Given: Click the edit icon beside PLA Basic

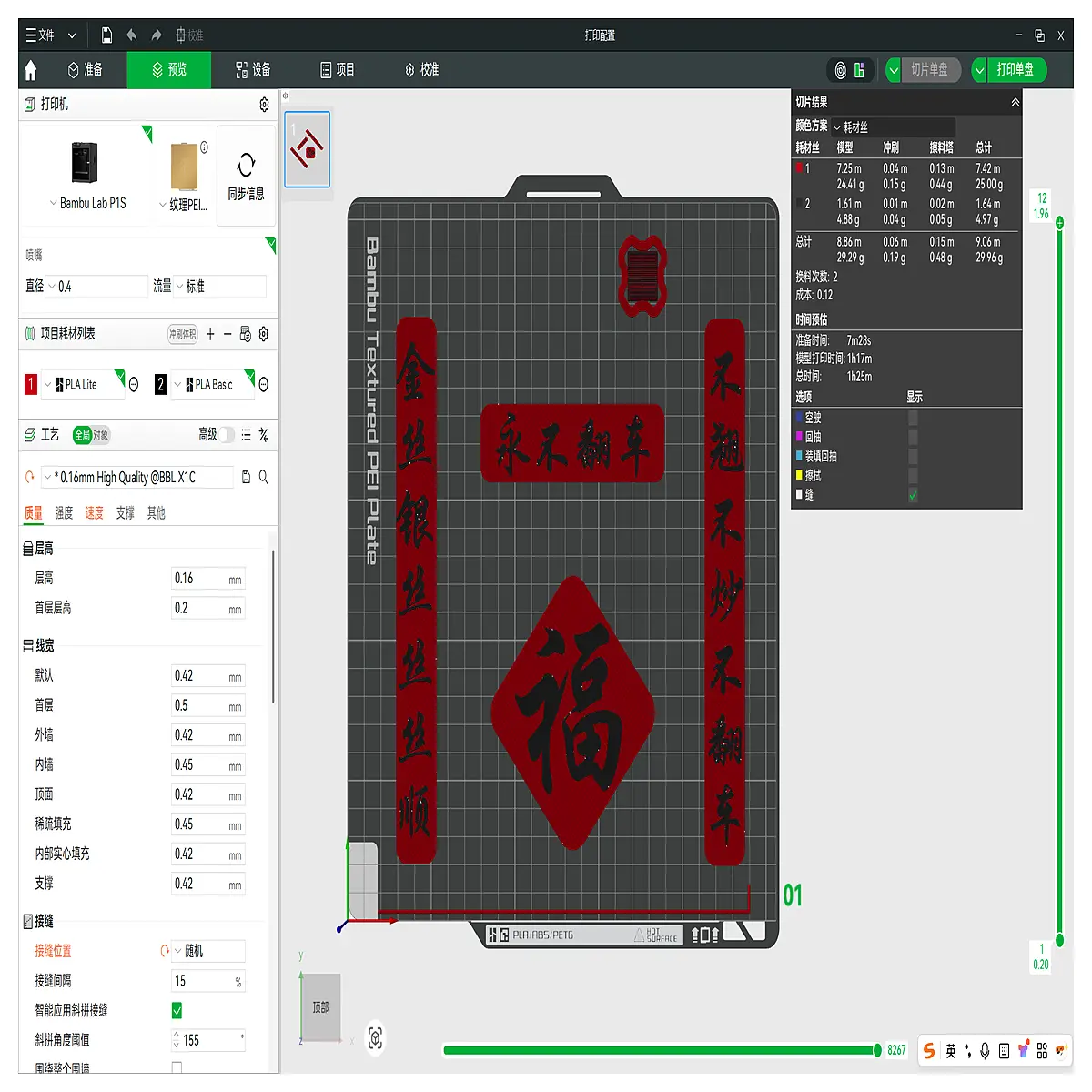Looking at the screenshot, I should pyautogui.click(x=264, y=385).
